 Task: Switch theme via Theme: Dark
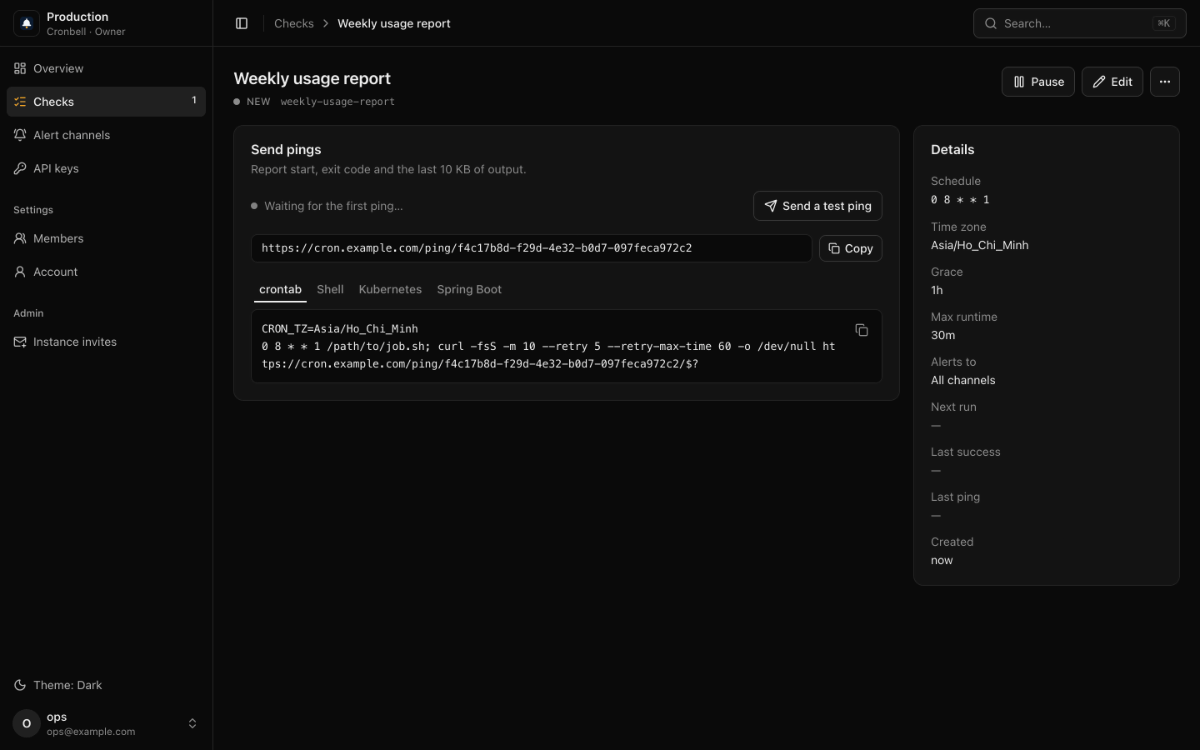pos(106,685)
